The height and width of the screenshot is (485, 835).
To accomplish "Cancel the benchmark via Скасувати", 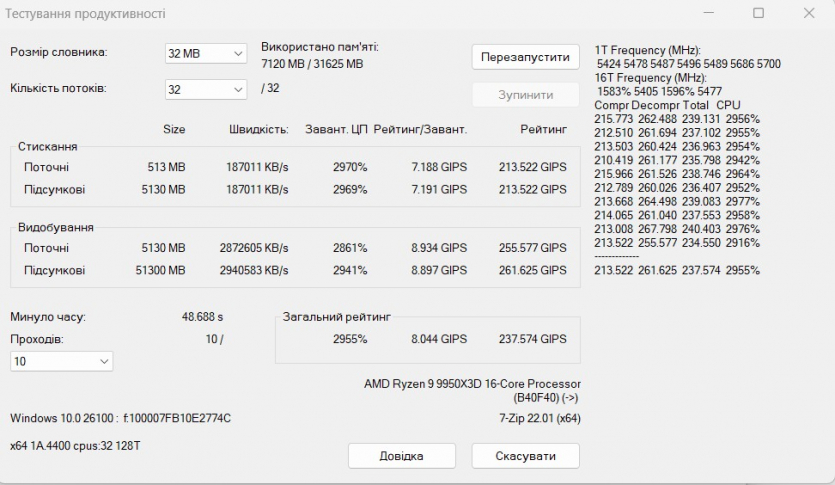I will click(x=525, y=455).
